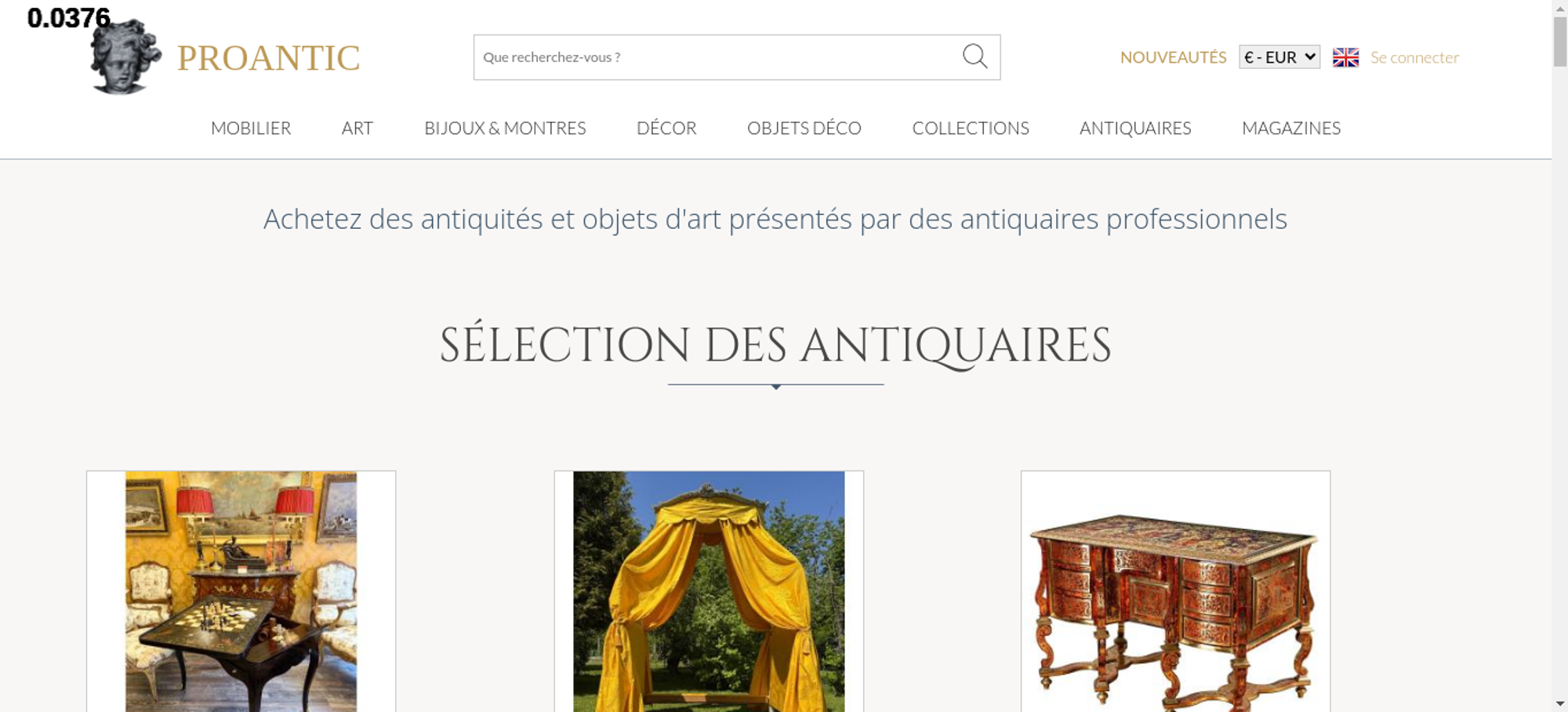Open the MAGAZINES menu item

[1291, 128]
